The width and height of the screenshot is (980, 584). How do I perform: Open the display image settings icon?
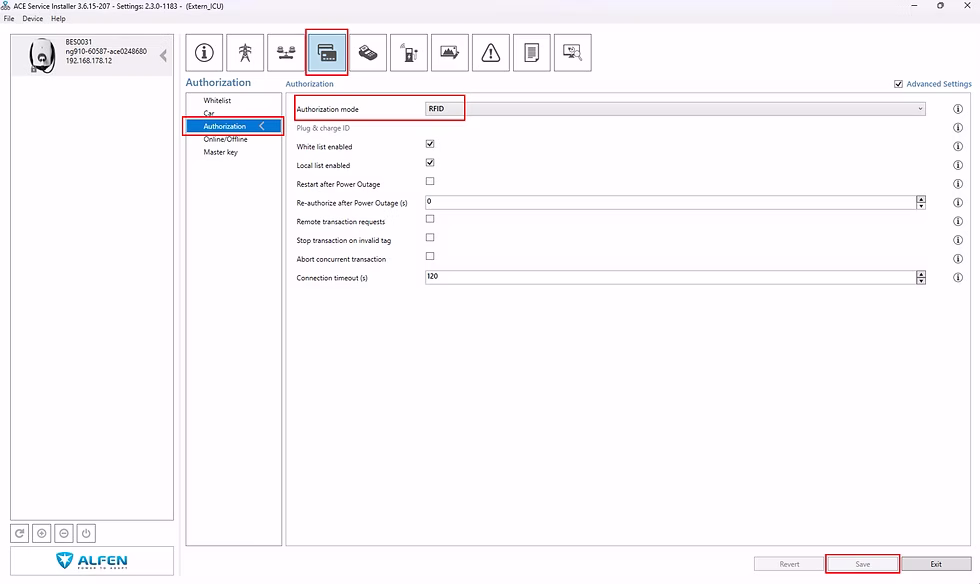(450, 53)
